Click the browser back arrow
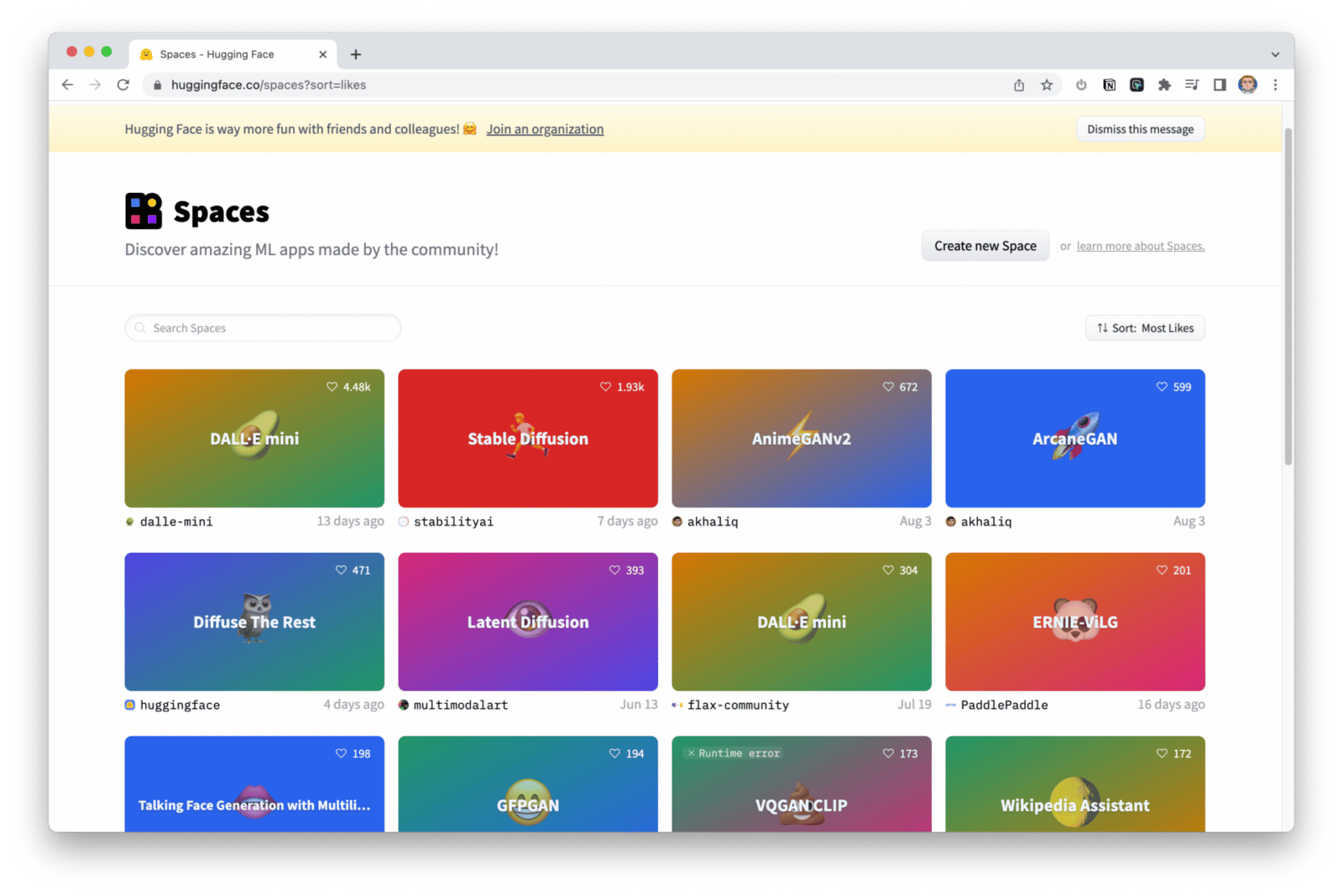The image size is (1343, 896). (x=68, y=85)
